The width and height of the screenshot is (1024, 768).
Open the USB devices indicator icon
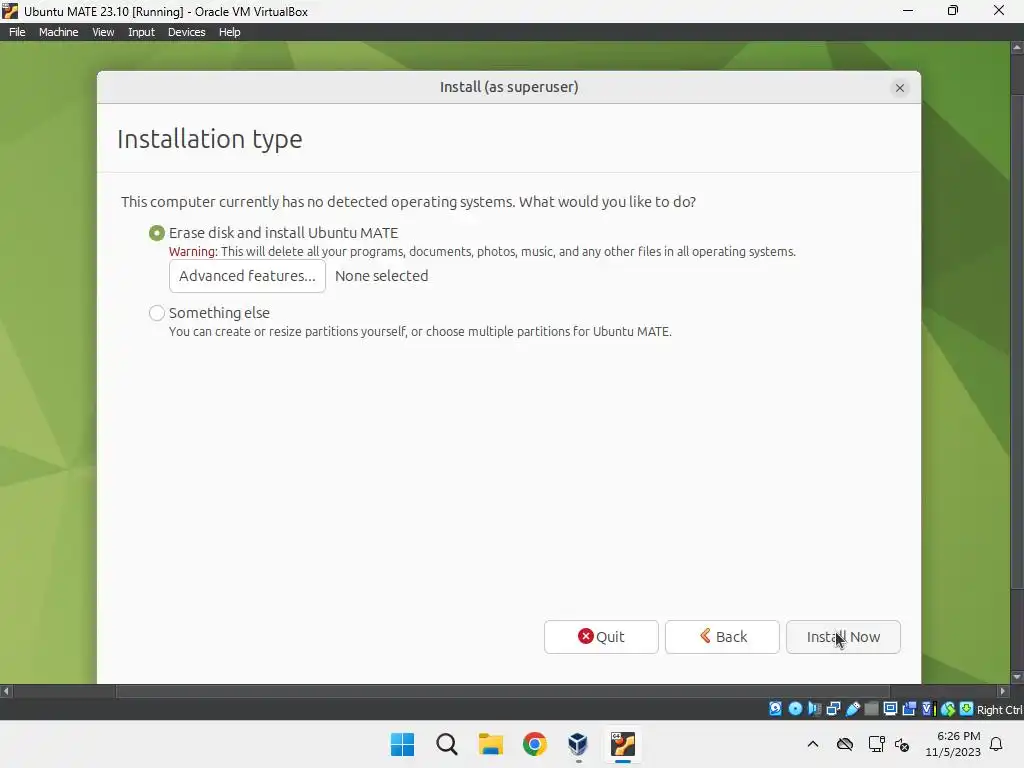pyautogui.click(x=852, y=709)
